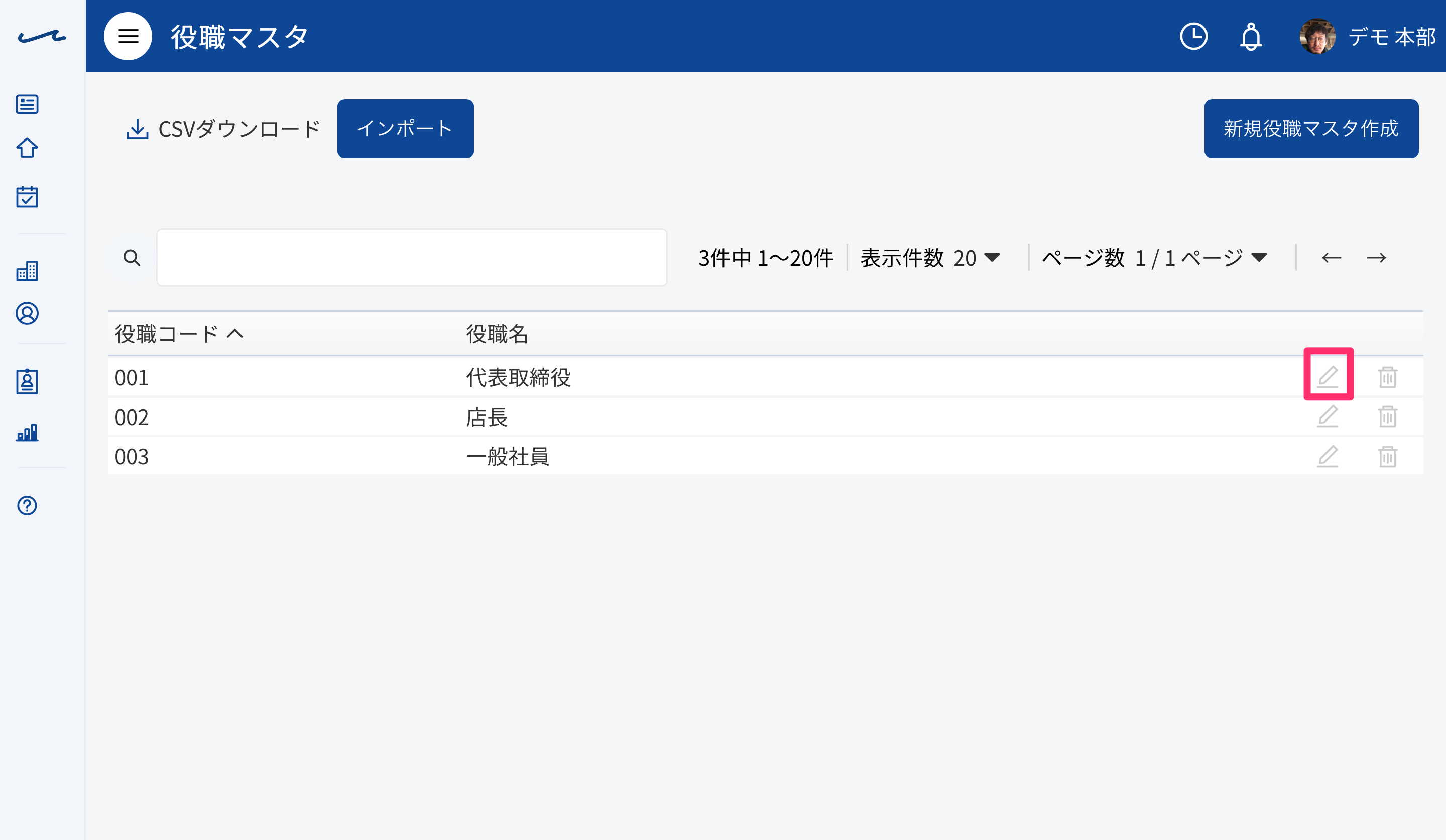The height and width of the screenshot is (840, 1446).
Task: Open the help question mark icon
Action: tap(27, 506)
